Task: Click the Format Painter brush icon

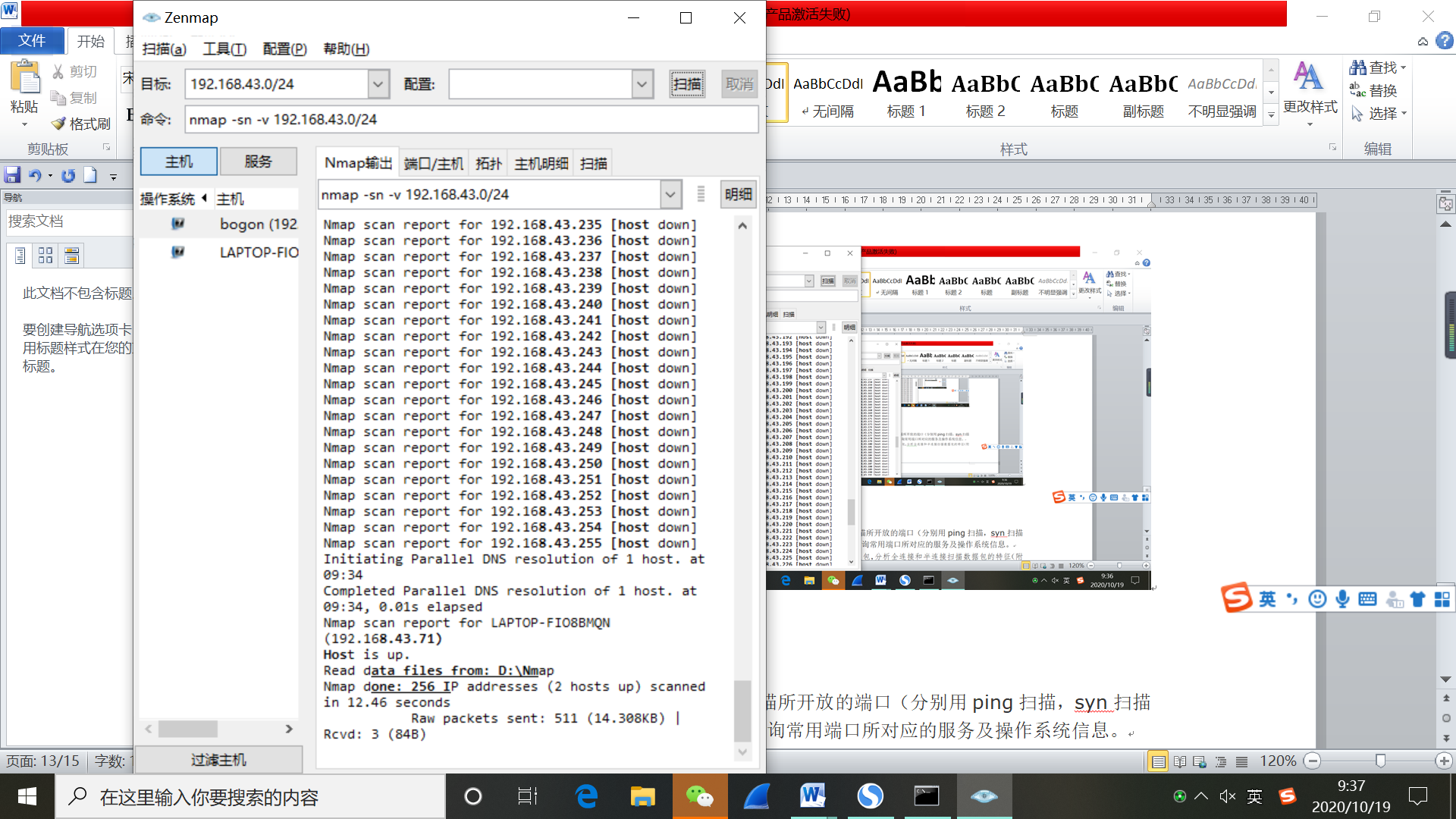Action: point(59,124)
